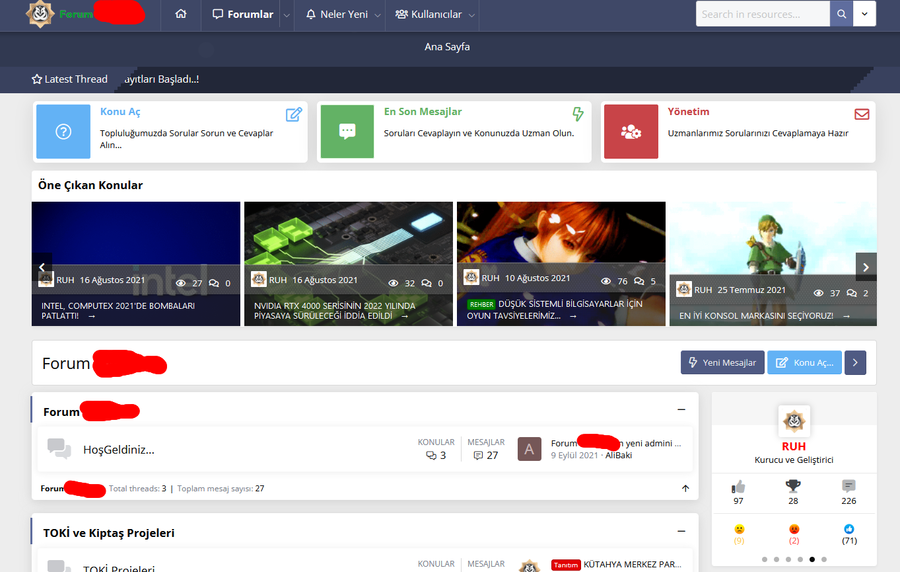Open the NVIDIA RTX 4000 featured thread

[334, 310]
